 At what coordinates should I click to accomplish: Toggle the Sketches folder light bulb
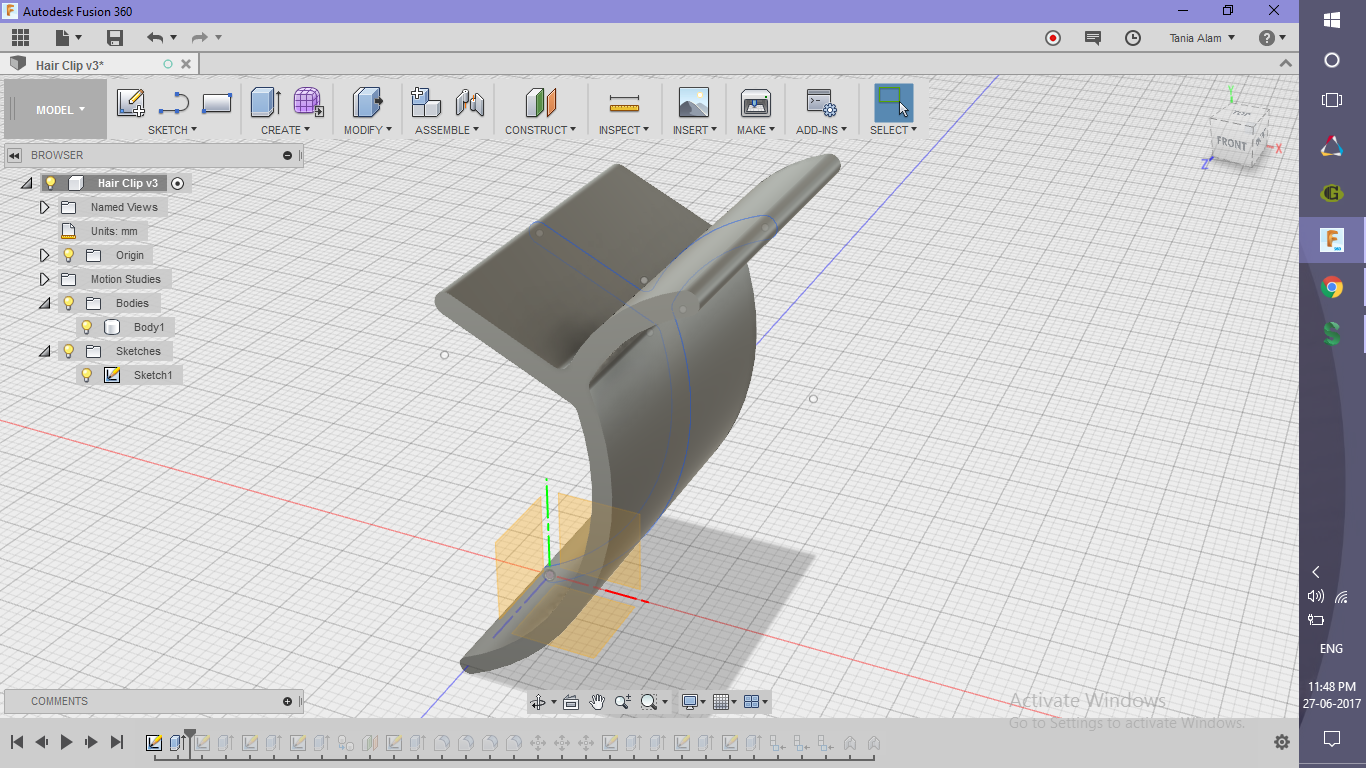point(69,351)
